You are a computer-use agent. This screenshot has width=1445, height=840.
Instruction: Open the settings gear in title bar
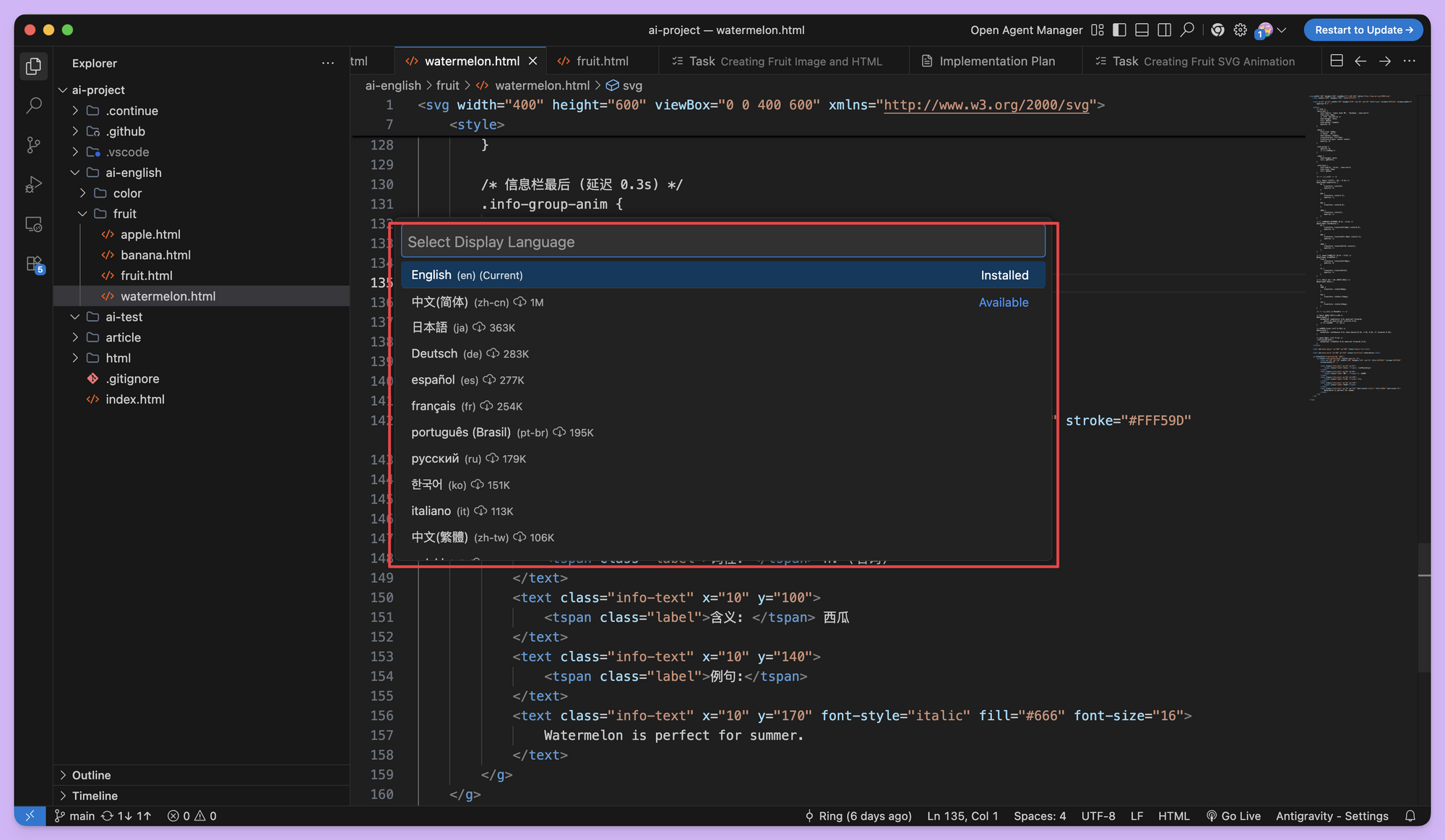[1240, 30]
